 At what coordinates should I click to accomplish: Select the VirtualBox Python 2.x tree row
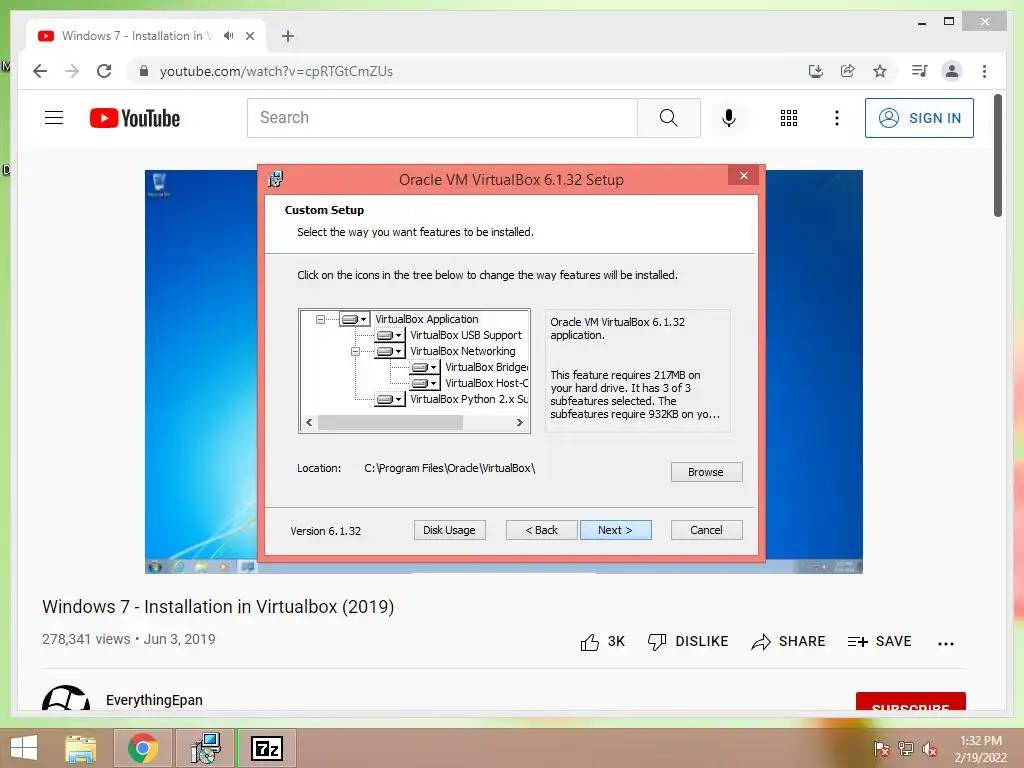469,399
